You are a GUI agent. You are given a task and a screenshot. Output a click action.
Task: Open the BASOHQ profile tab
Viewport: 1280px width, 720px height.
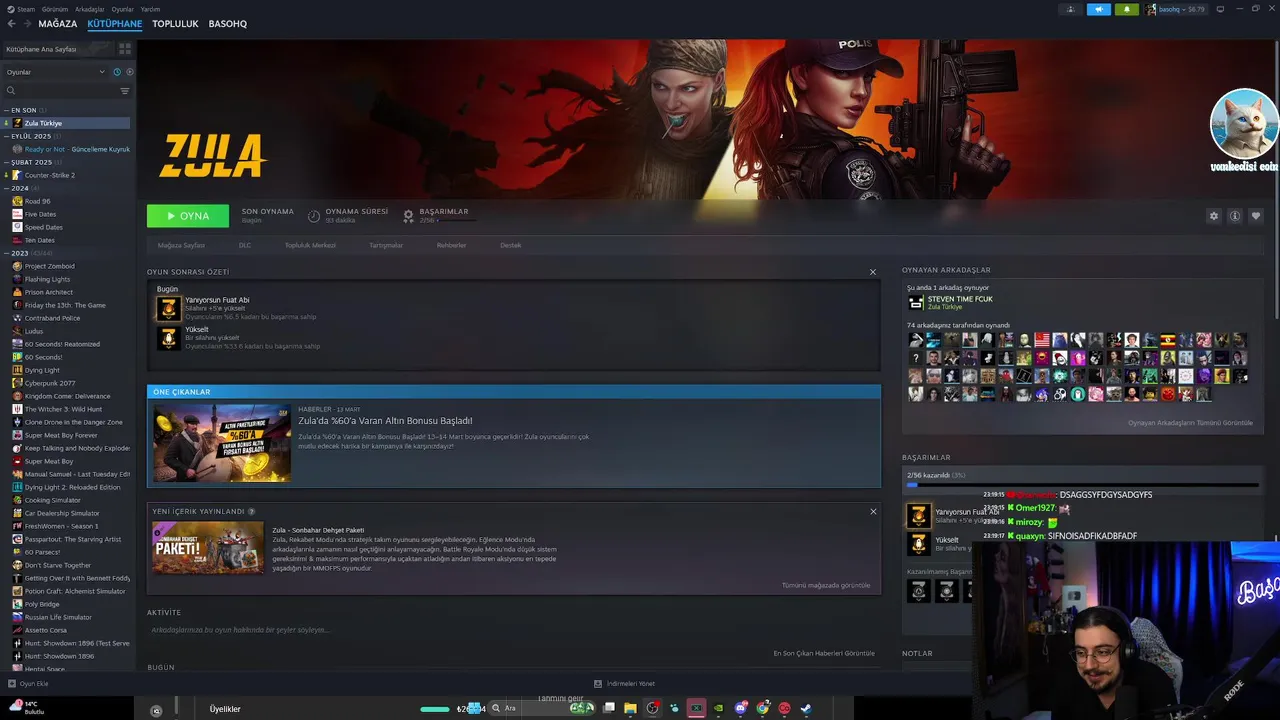[x=228, y=24]
